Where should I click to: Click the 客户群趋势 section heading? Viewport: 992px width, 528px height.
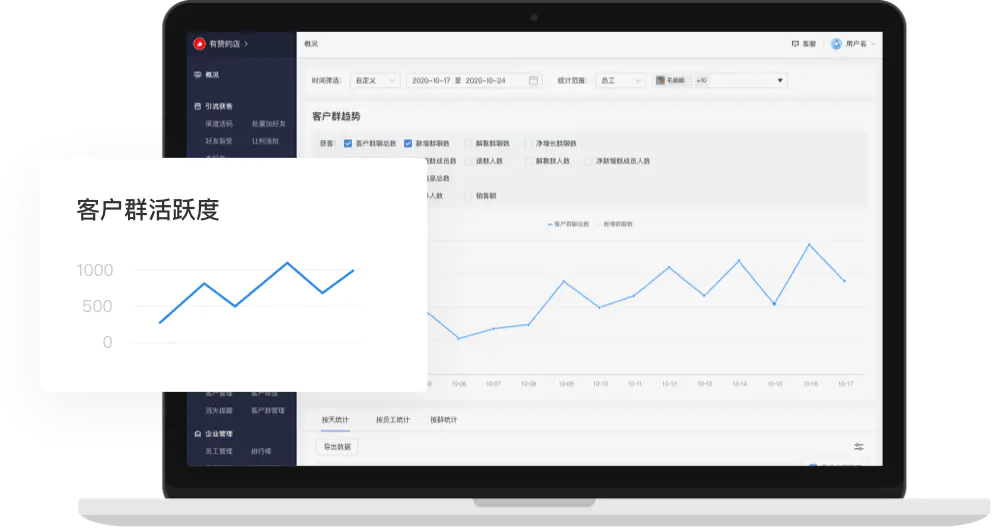point(336,116)
